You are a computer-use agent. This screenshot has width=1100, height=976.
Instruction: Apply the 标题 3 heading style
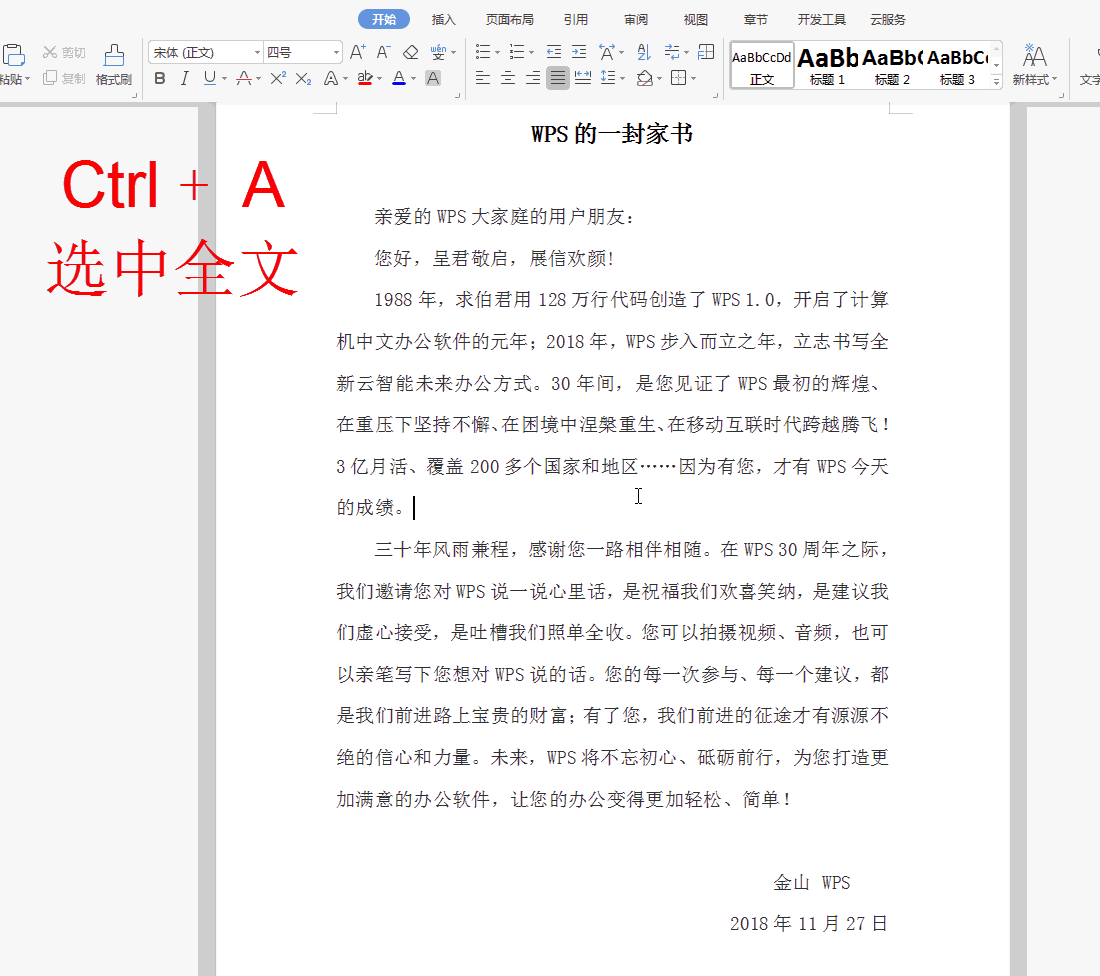957,65
